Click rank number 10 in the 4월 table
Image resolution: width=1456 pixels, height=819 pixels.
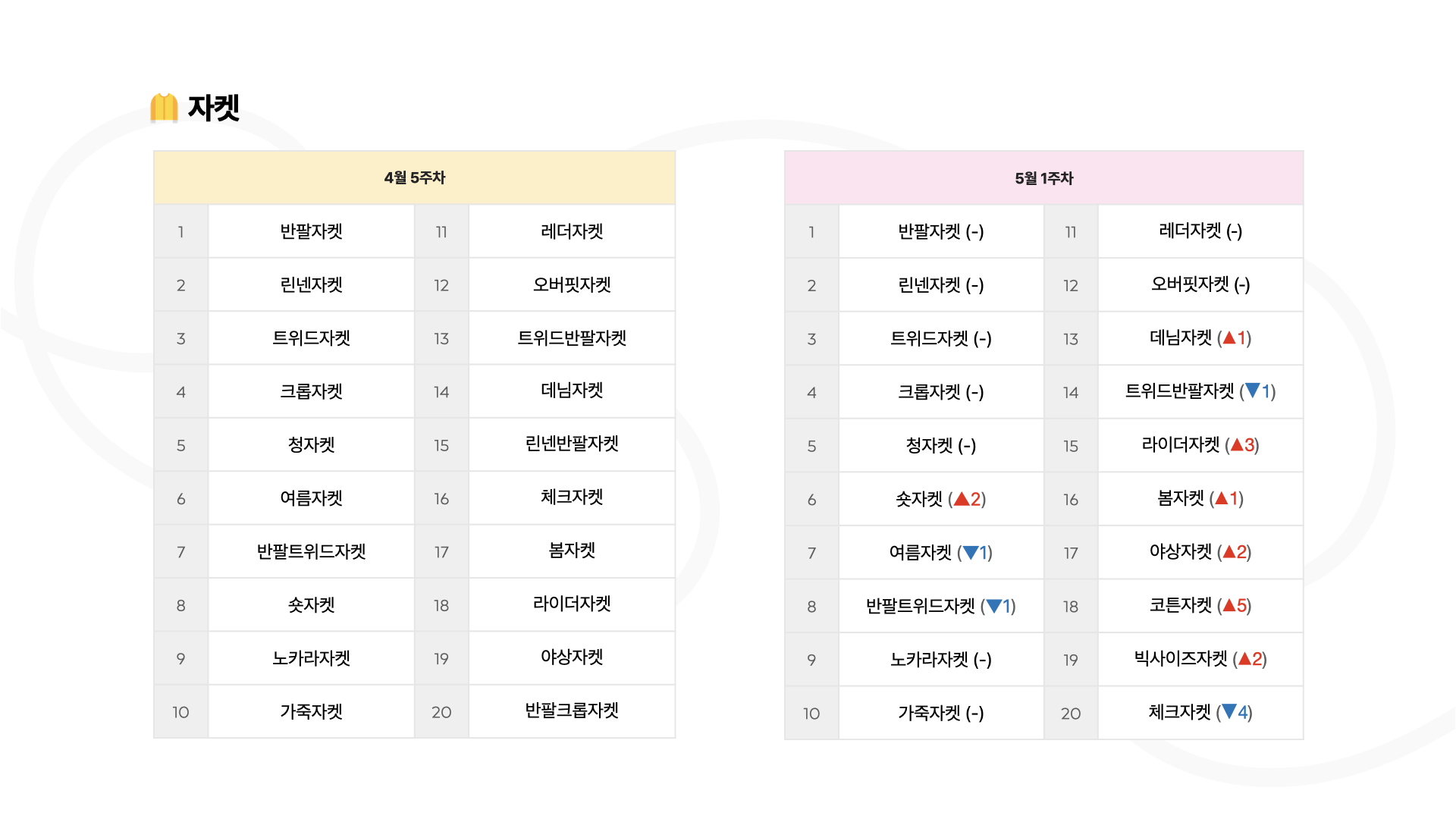click(180, 712)
